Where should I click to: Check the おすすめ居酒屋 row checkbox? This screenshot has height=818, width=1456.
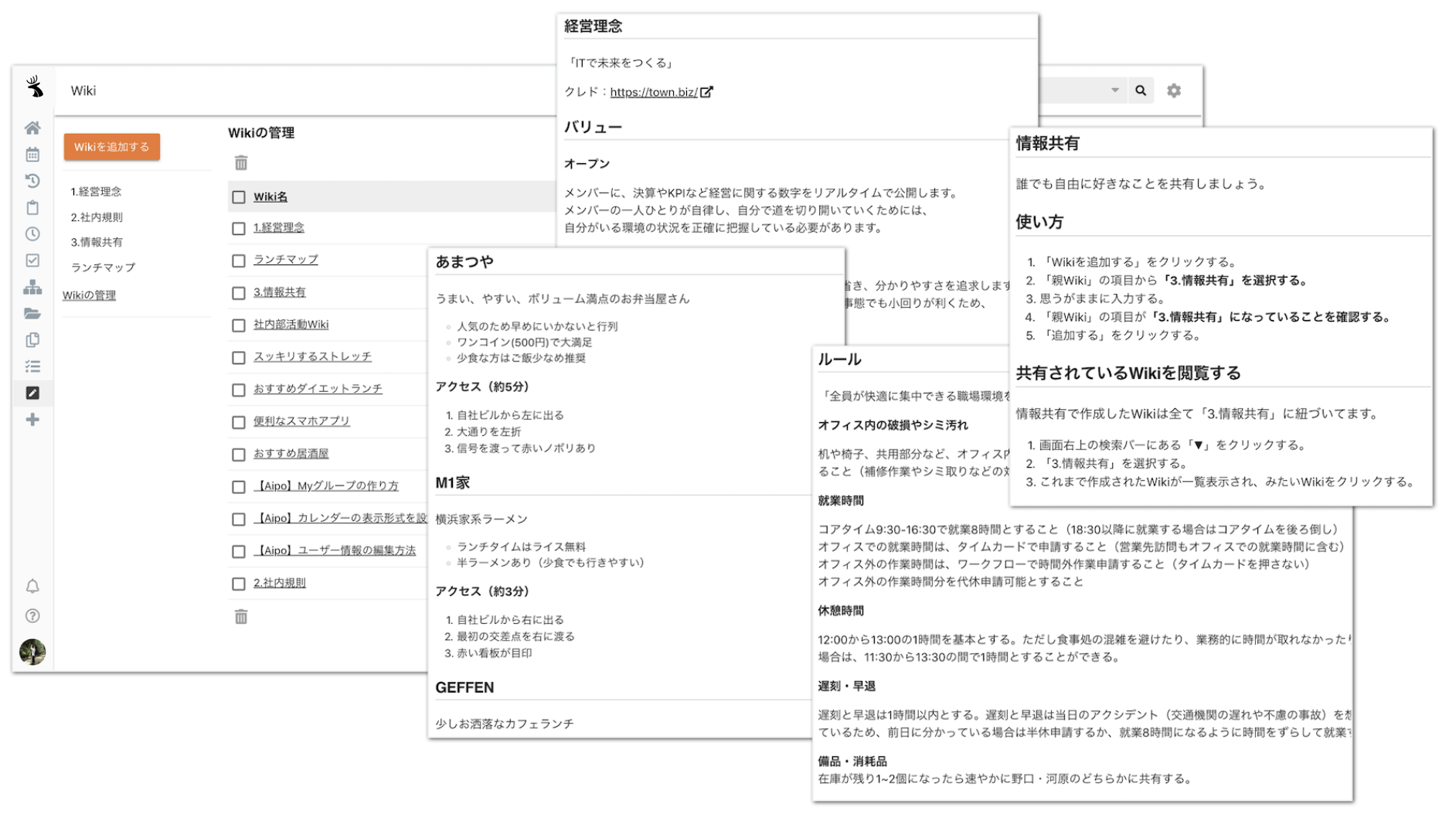click(x=239, y=455)
